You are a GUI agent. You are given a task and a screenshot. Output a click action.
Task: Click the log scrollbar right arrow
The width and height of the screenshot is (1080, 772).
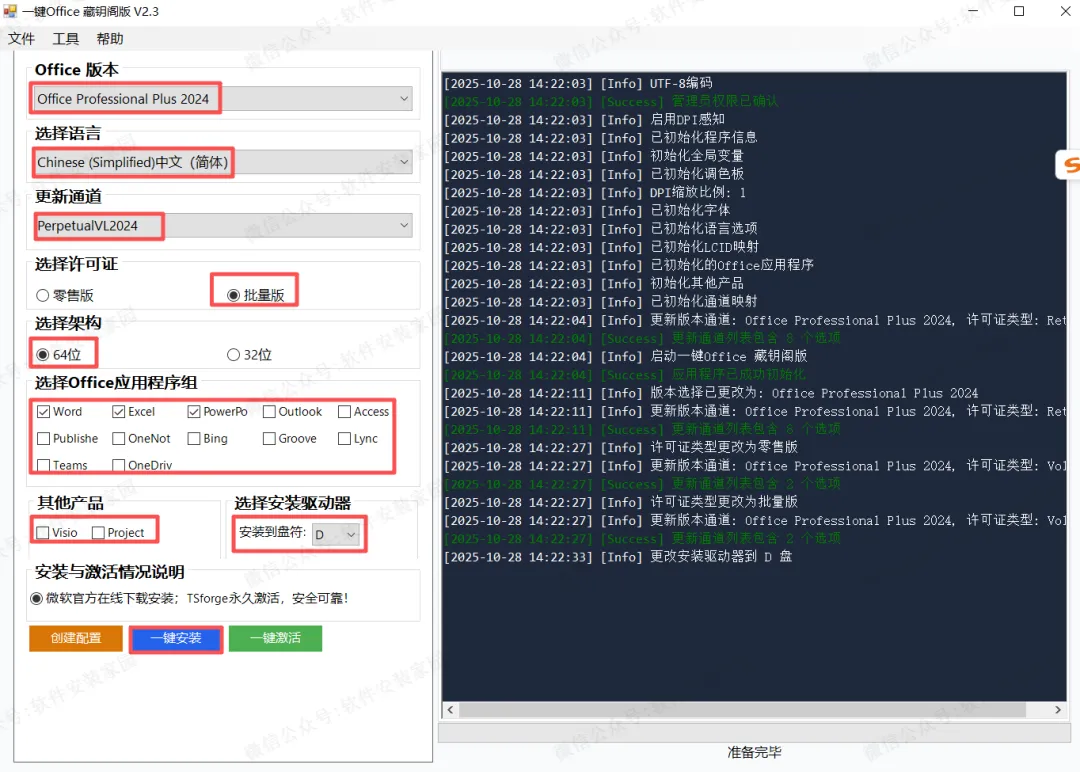[1058, 710]
